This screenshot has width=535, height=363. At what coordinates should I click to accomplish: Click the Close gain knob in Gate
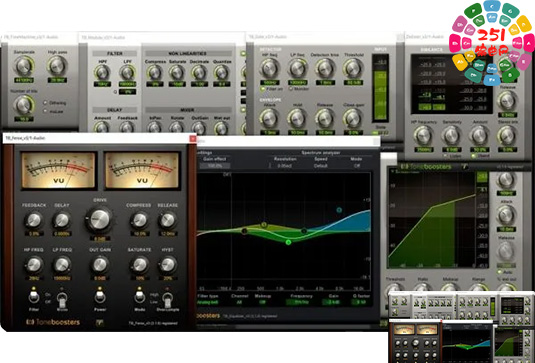click(x=353, y=118)
